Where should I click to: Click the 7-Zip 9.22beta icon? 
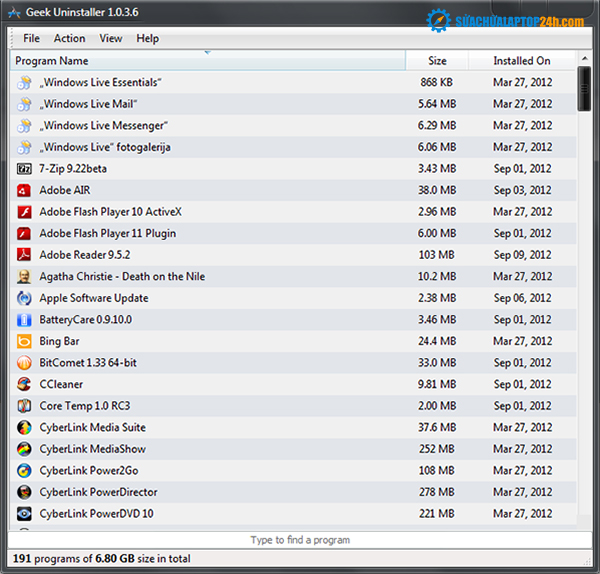(x=24, y=169)
